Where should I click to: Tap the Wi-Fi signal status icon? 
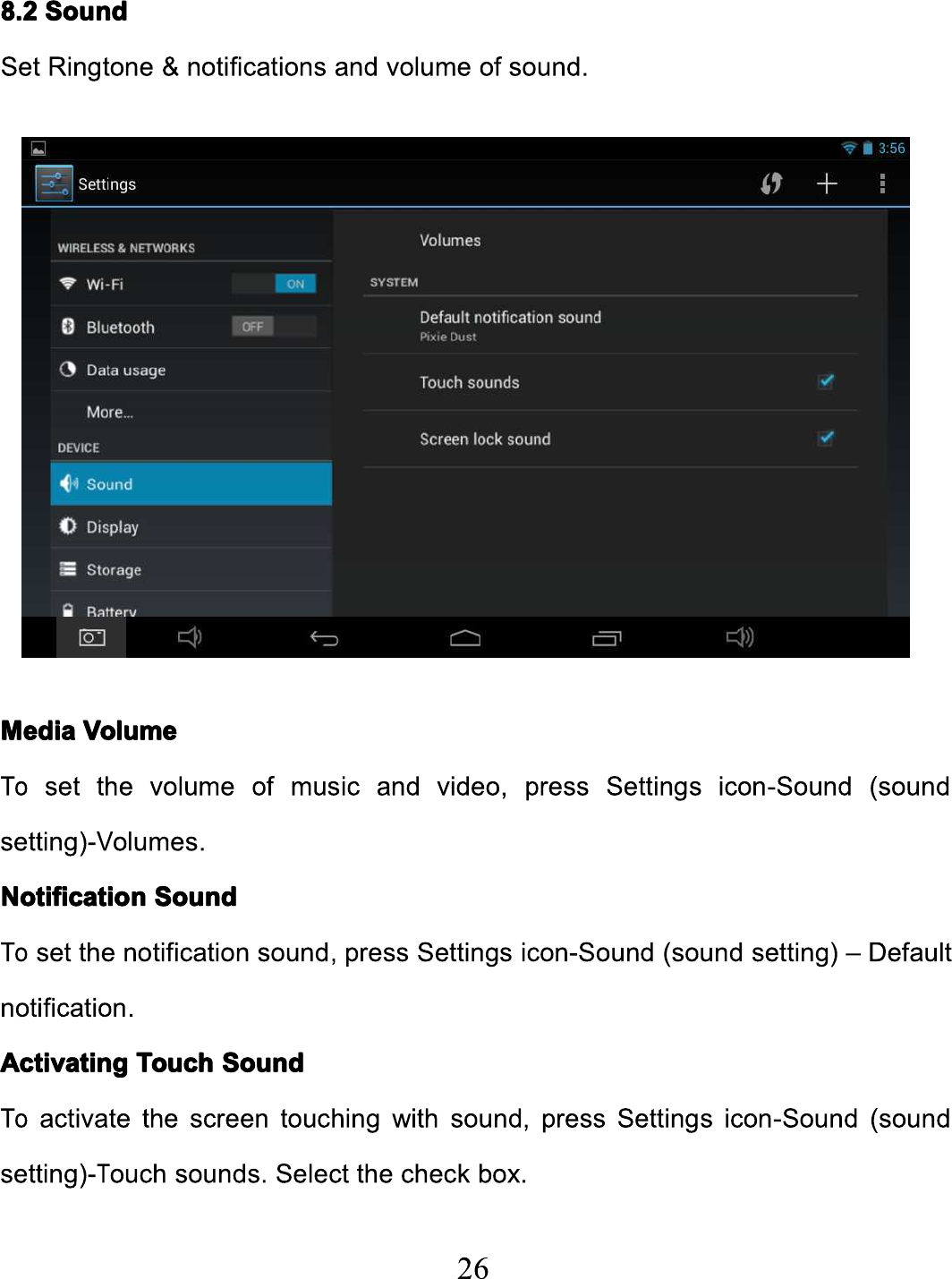coord(848,148)
